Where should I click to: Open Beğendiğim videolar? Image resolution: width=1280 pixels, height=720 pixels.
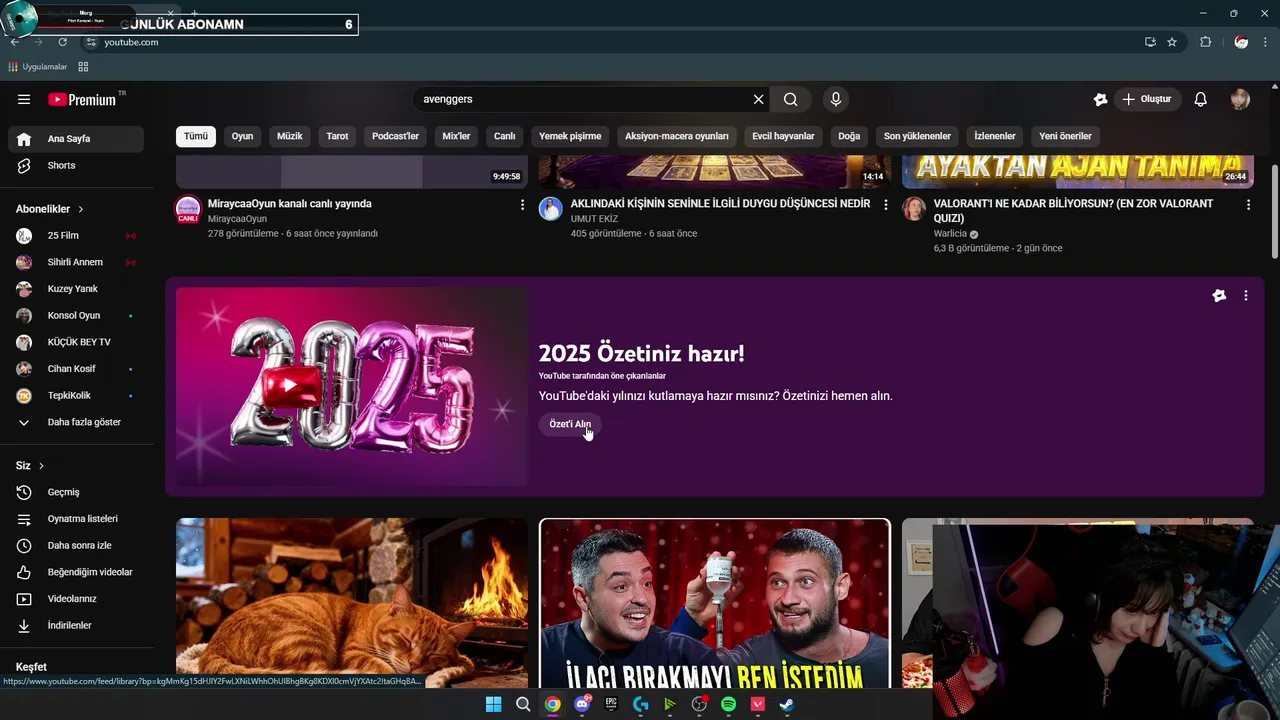point(76,572)
